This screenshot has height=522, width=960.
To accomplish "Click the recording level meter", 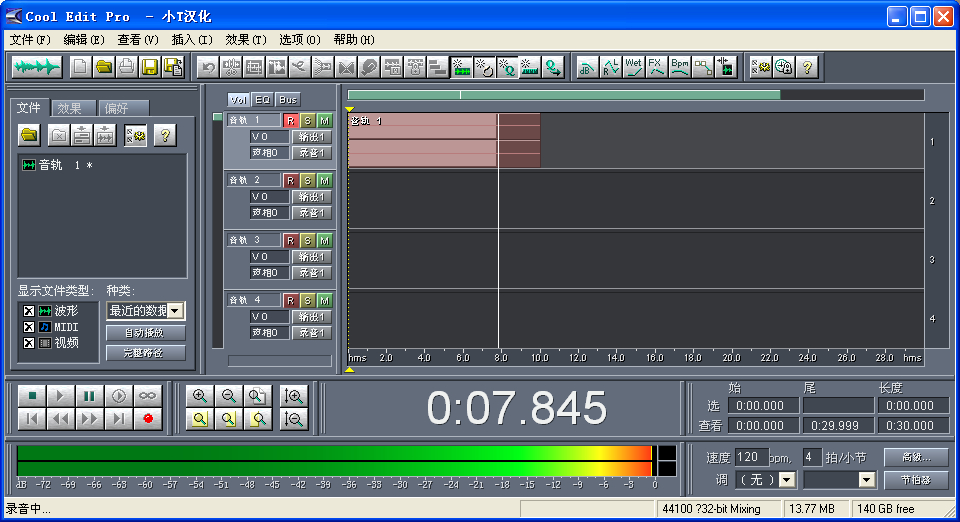I will (347, 461).
